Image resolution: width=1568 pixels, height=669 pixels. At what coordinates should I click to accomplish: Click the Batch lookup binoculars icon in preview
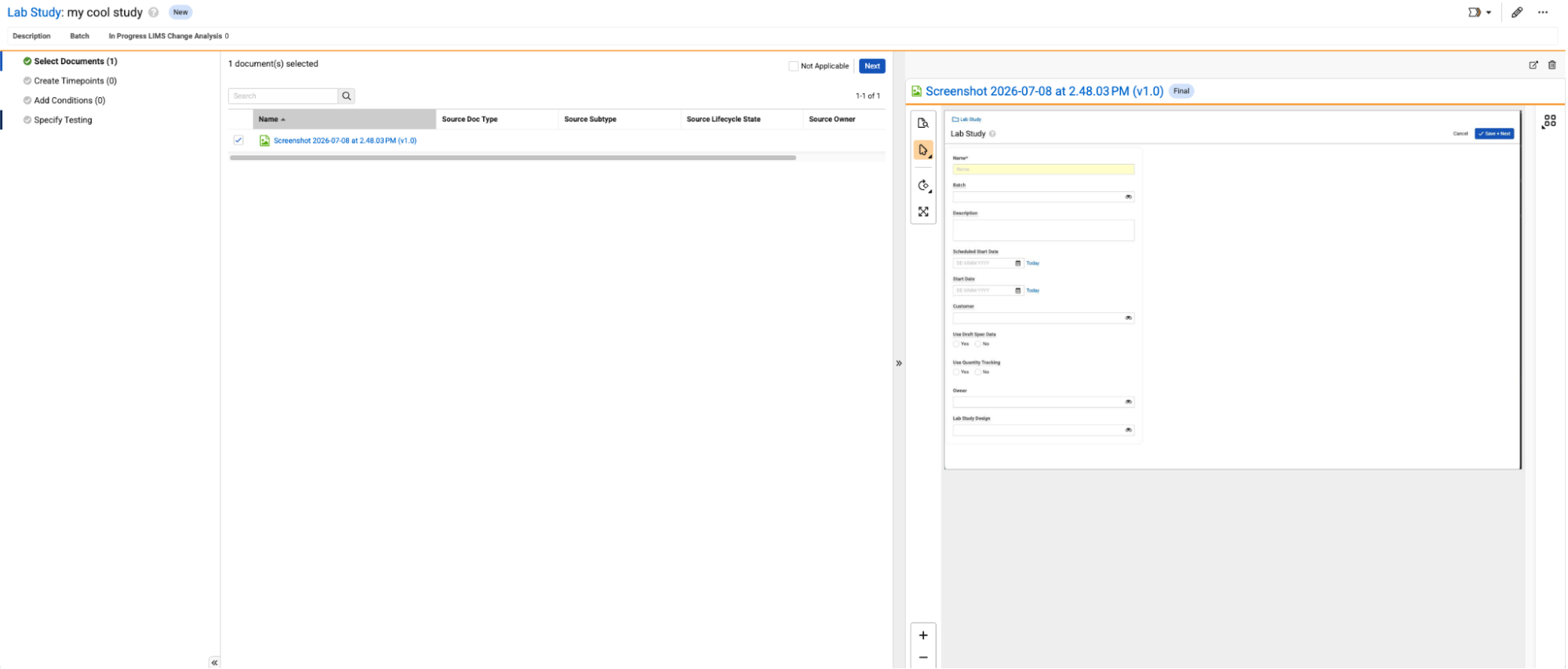1128,197
